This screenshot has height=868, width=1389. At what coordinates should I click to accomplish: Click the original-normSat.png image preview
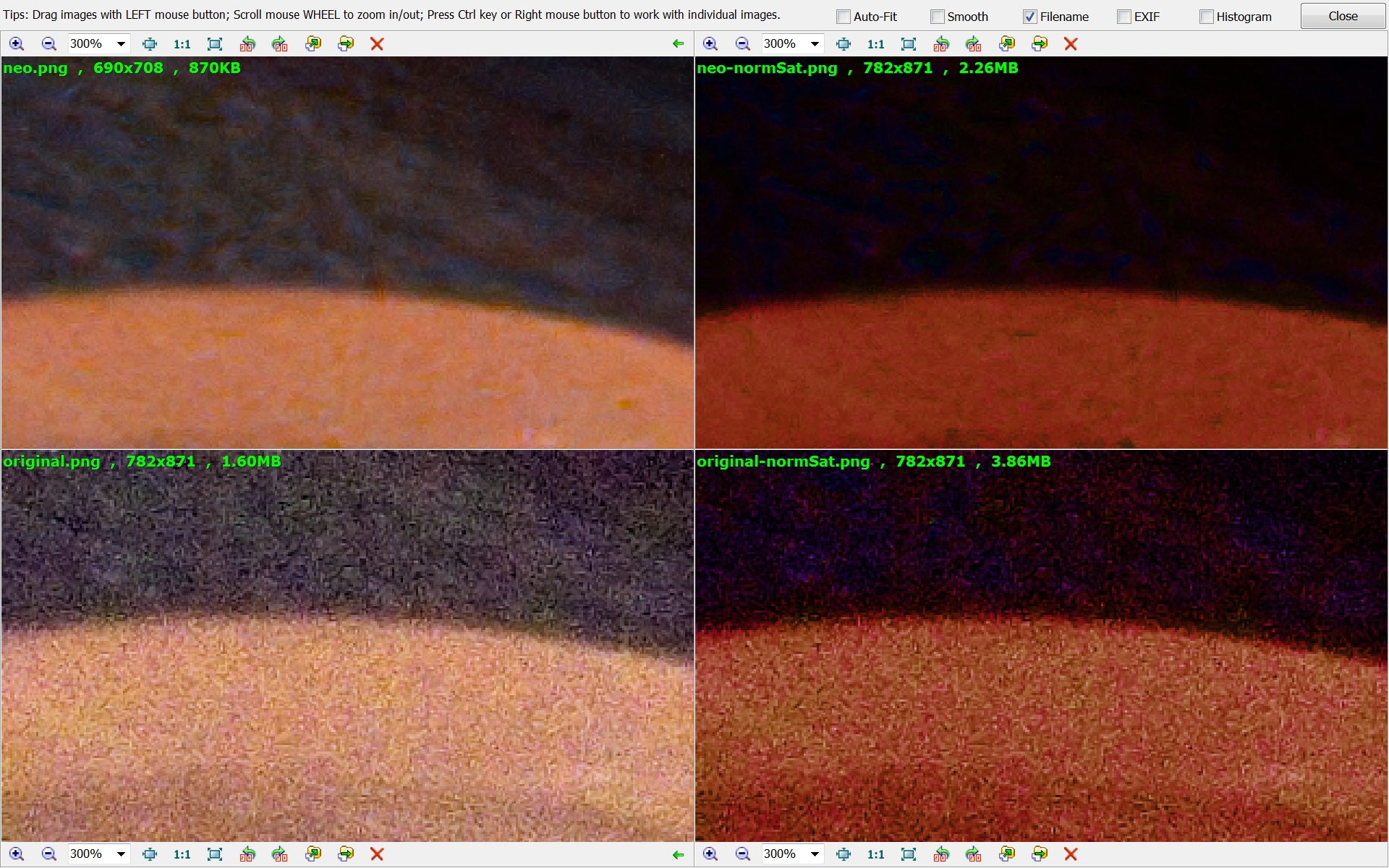[x=1041, y=651]
